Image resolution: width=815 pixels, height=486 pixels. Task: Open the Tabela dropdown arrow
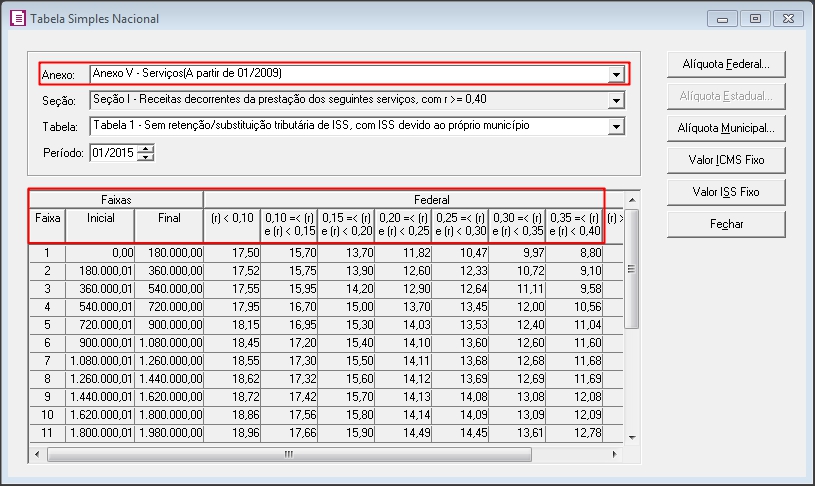coord(616,126)
